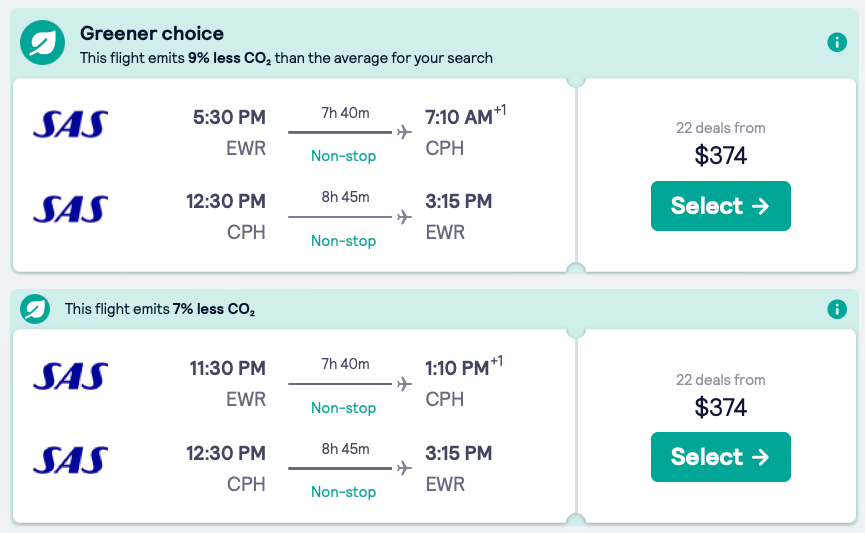The width and height of the screenshot is (865, 533).
Task: Click "22 deals from" on second result
Action: pos(721,380)
